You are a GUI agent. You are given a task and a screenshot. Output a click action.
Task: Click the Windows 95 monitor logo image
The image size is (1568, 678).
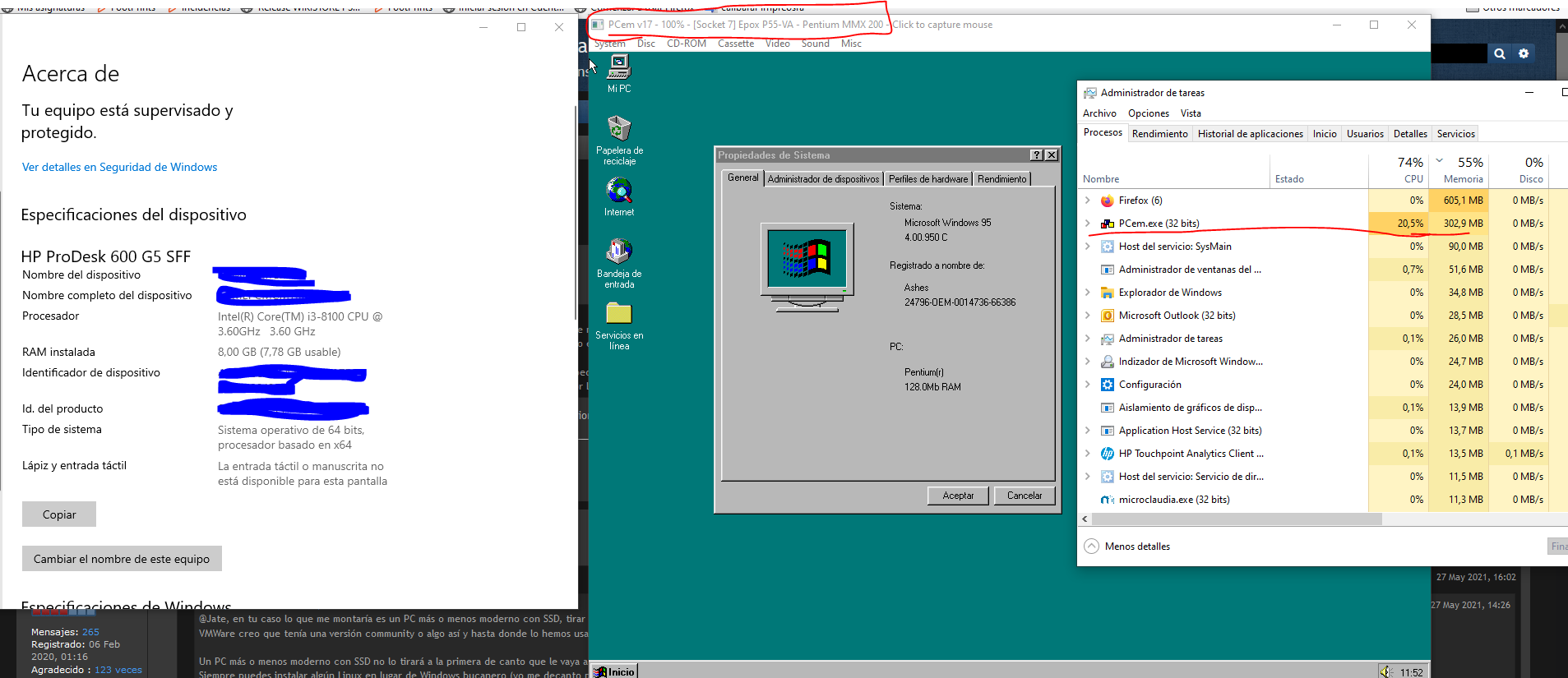pos(807,267)
